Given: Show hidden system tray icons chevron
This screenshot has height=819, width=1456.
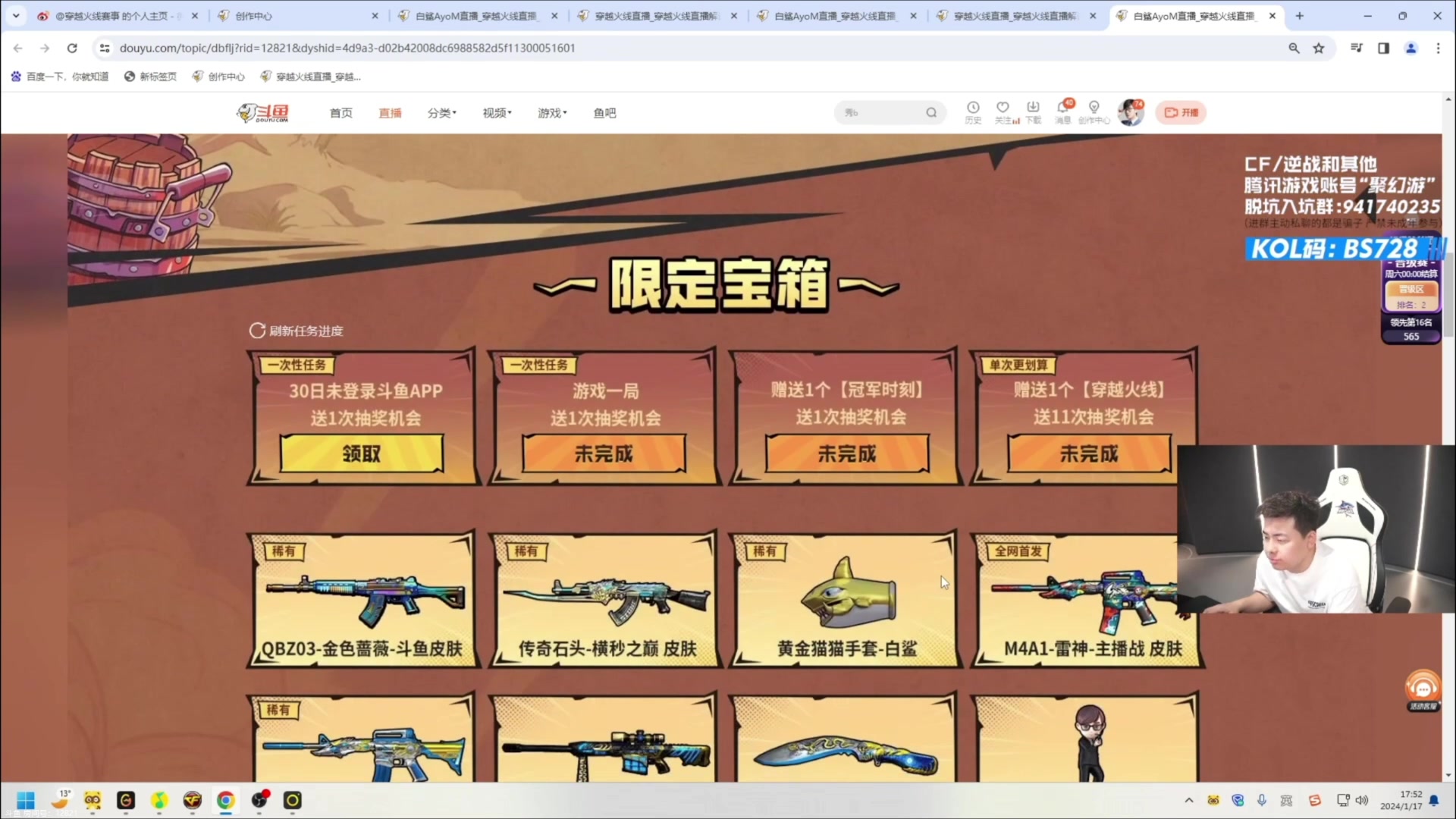Looking at the screenshot, I should point(1189,800).
